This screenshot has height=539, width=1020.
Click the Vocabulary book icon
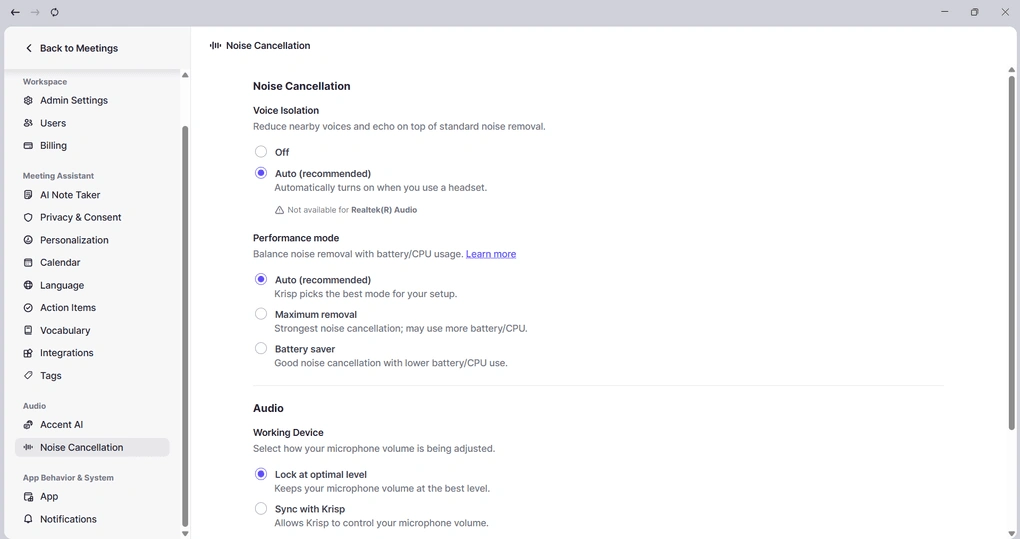pyautogui.click(x=28, y=330)
